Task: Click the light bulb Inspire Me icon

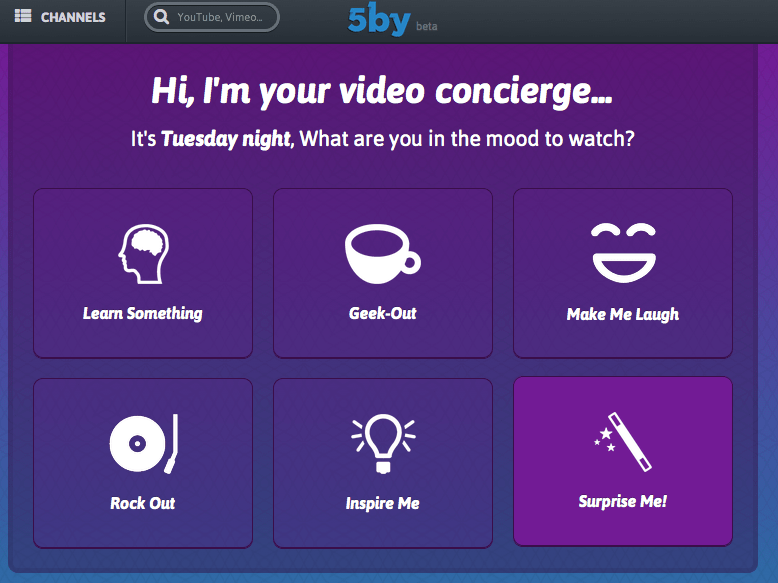Action: tap(383, 443)
